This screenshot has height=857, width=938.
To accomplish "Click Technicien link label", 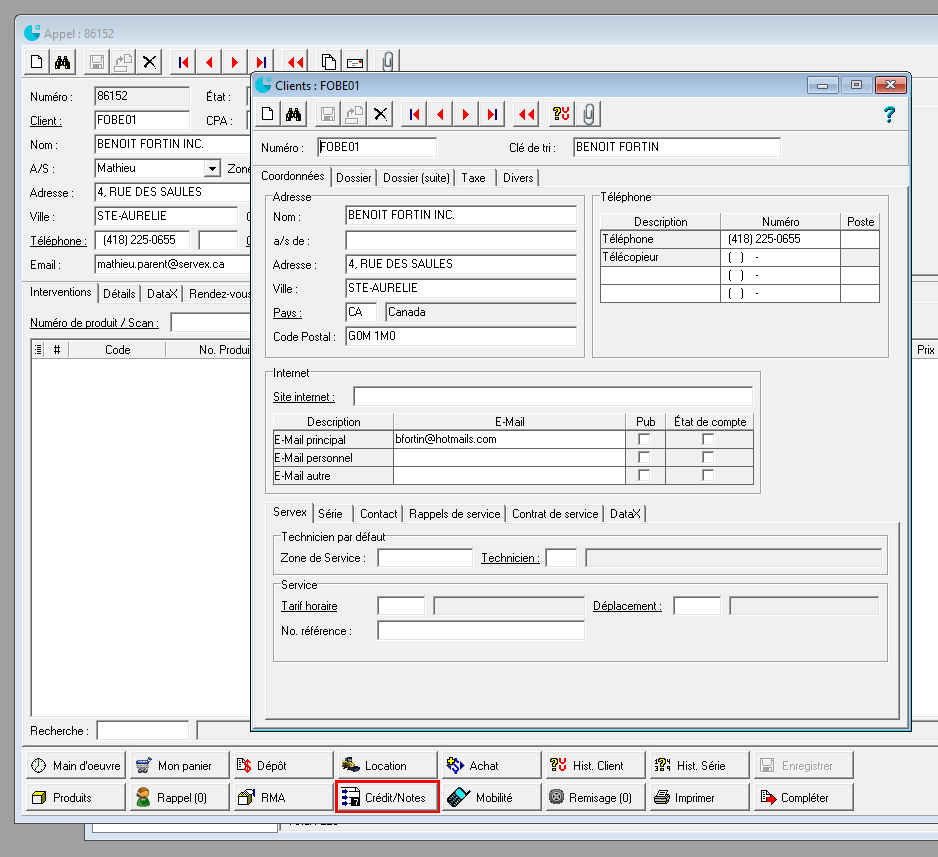I will (x=510, y=558).
